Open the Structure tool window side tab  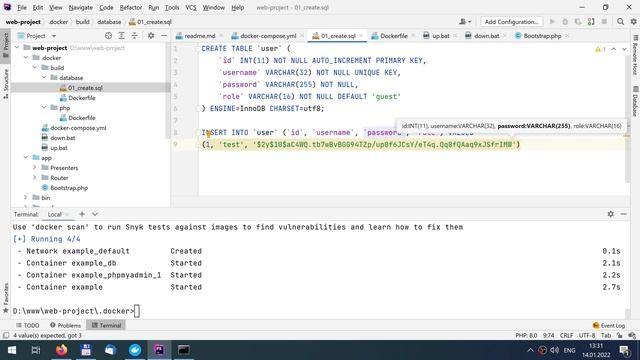pos(5,84)
